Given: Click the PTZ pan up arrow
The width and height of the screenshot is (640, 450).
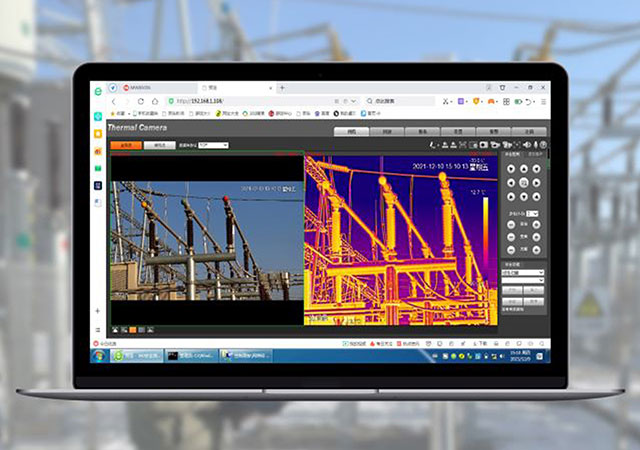Looking at the screenshot, I should (x=524, y=170).
